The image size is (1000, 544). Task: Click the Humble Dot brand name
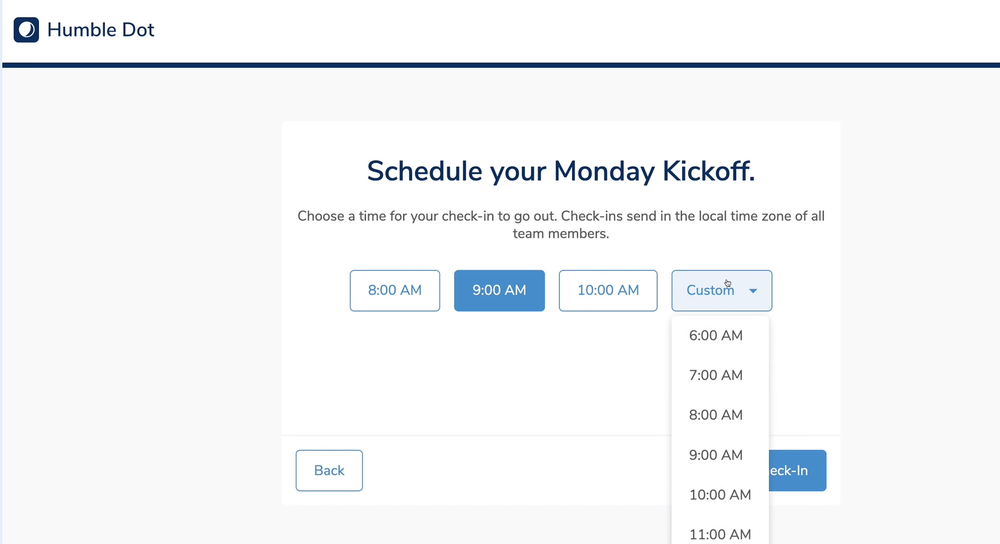[101, 30]
